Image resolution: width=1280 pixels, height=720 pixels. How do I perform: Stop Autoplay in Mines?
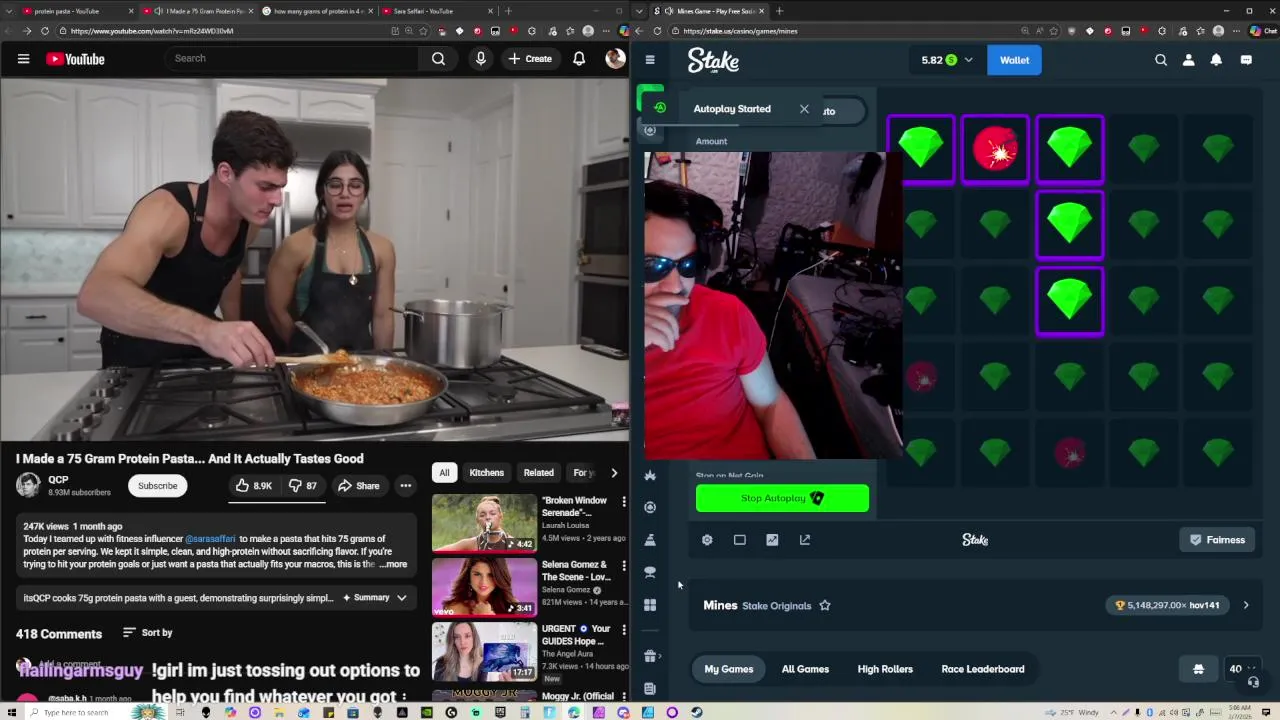click(x=782, y=498)
